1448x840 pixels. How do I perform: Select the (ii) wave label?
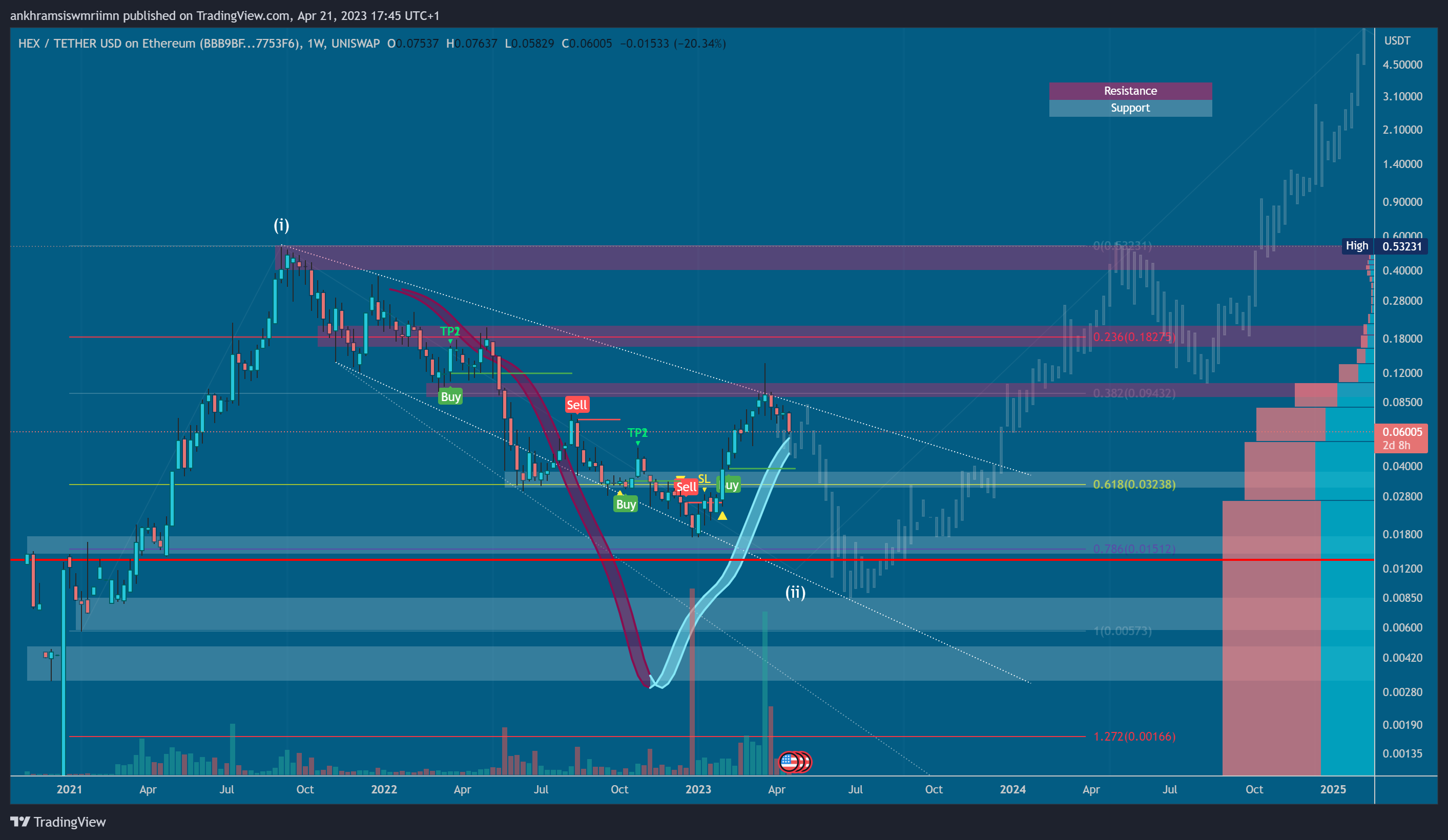click(x=795, y=593)
